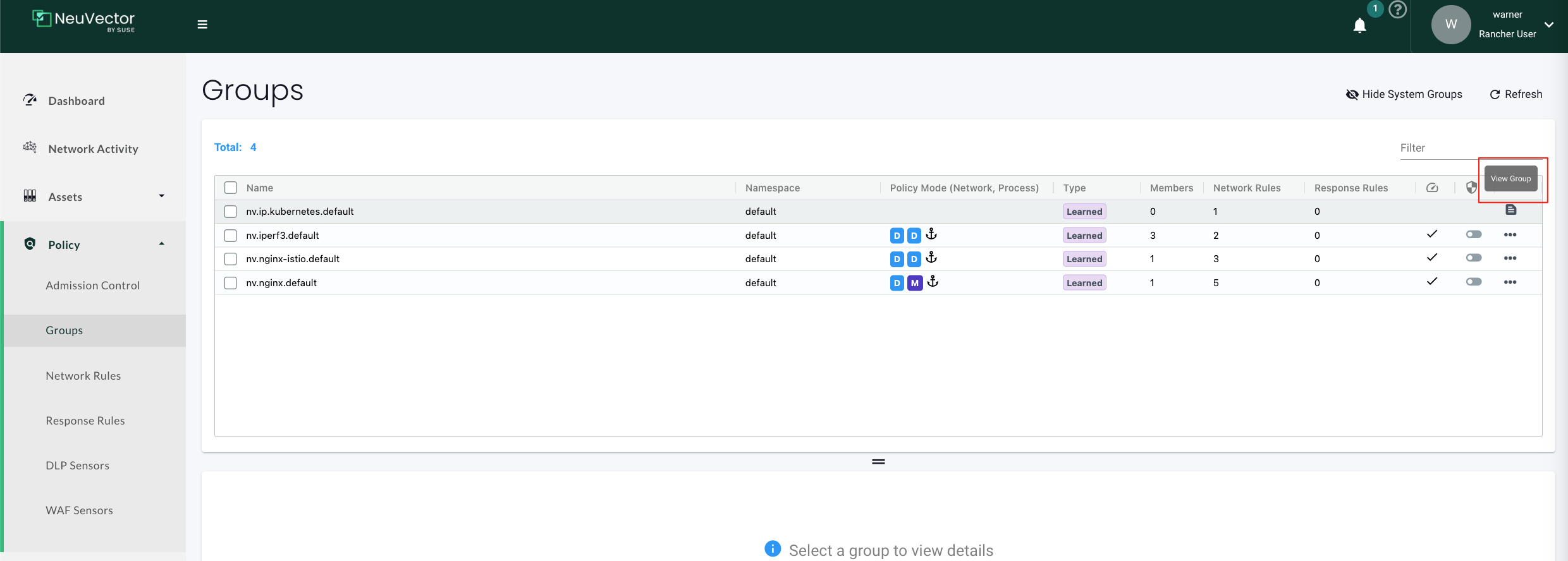This screenshot has width=1568, height=561.
Task: Go to Network Rules in sidebar
Action: tap(83, 376)
